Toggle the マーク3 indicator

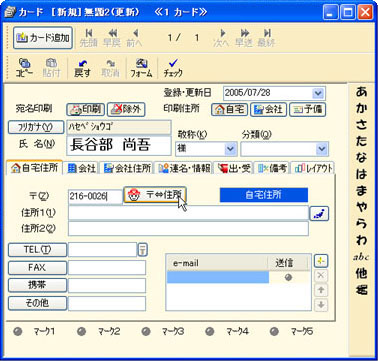(x=146, y=331)
